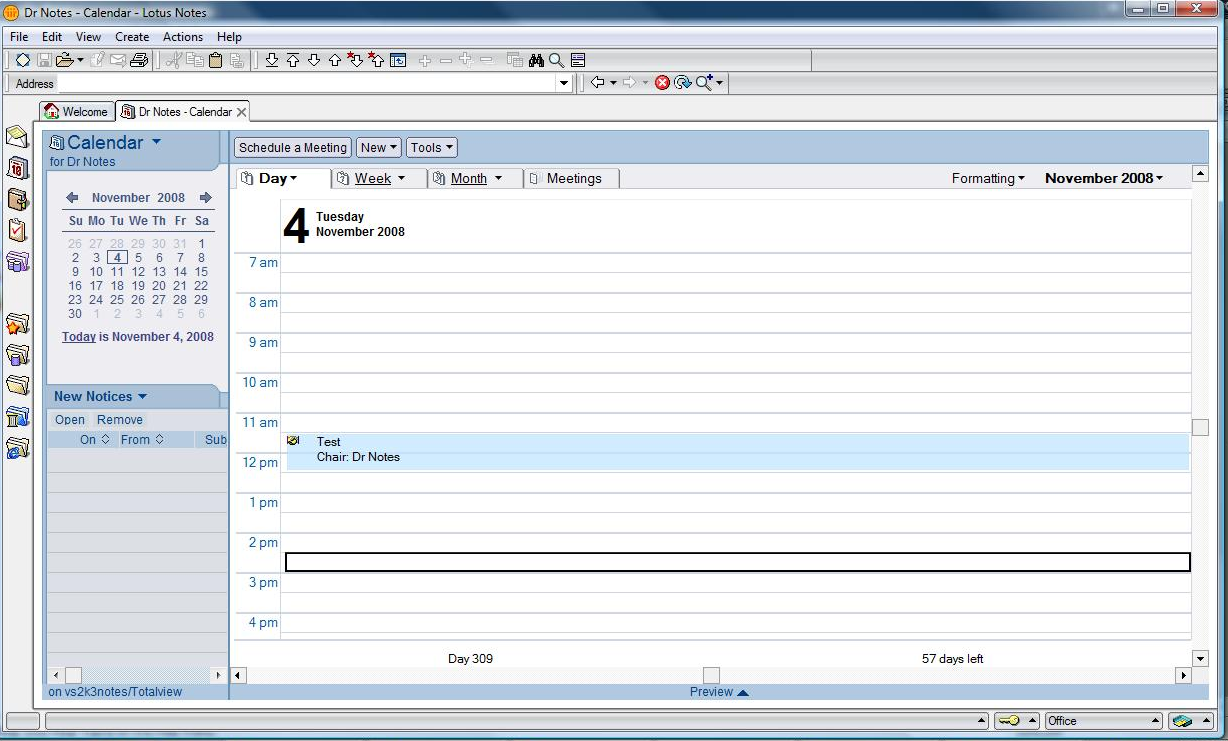Click the Previous Unread starred arrow icon

(376, 60)
